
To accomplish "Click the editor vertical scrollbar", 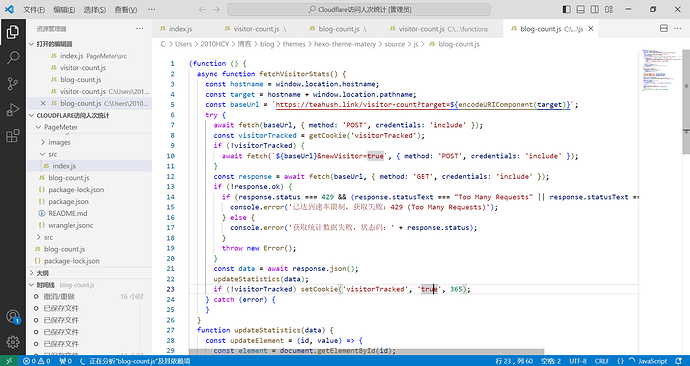I will pos(686,101).
